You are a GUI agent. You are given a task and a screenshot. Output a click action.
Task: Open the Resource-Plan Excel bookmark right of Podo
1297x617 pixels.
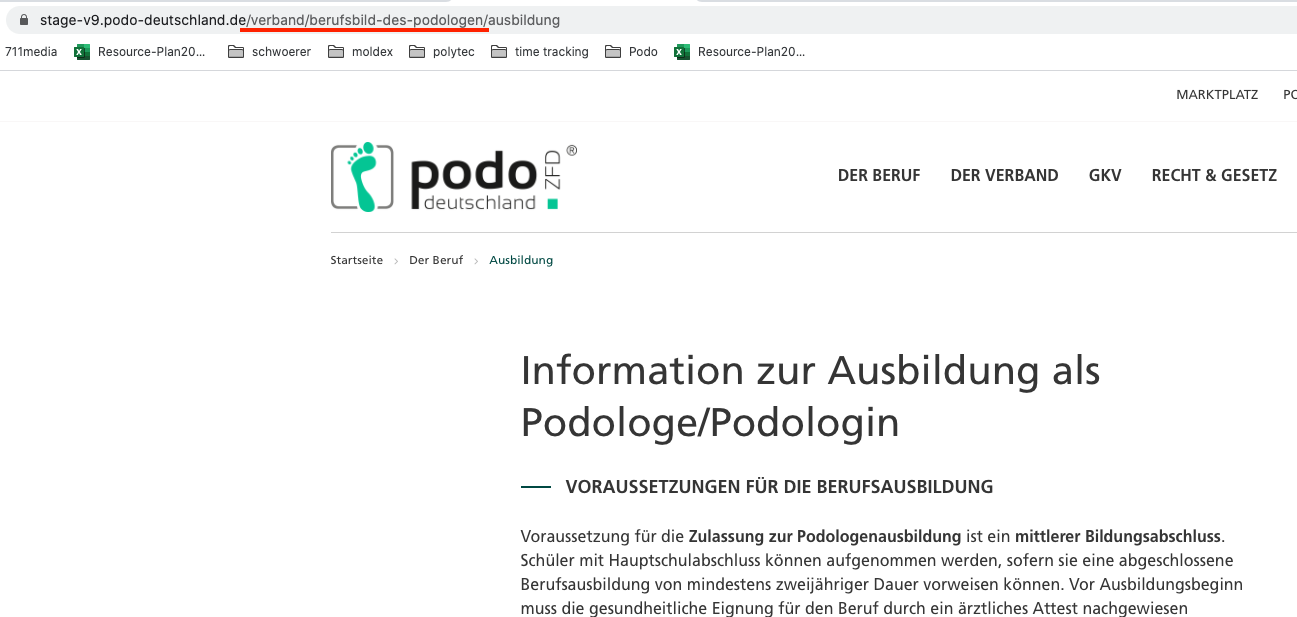click(x=740, y=52)
